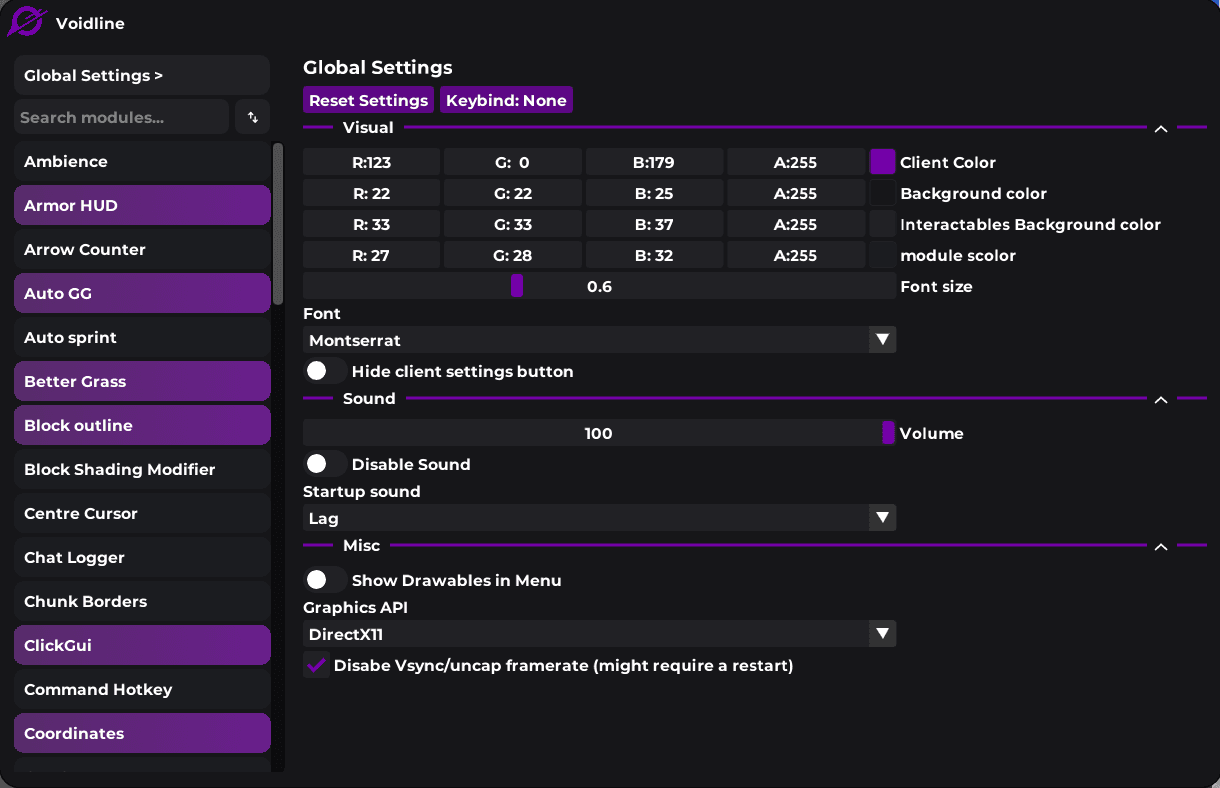Toggle Hide client settings button switch
Screen dimensions: 1220x788
pos(325,371)
